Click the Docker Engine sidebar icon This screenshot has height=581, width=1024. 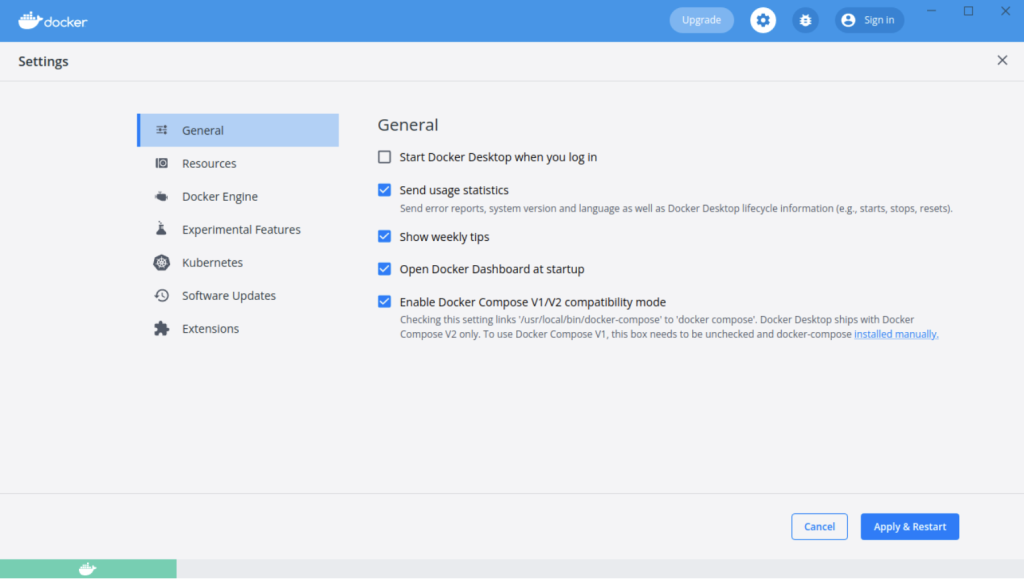(x=161, y=197)
